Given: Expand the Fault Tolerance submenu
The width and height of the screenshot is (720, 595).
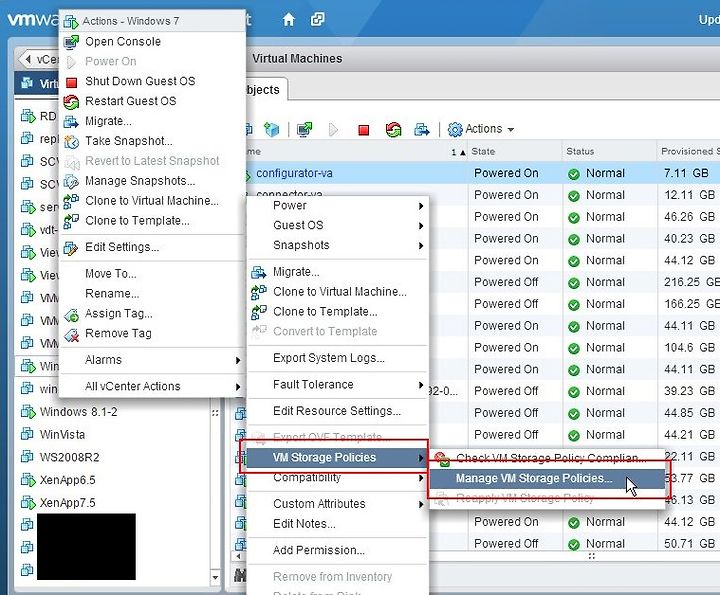Looking at the screenshot, I should point(338,385).
